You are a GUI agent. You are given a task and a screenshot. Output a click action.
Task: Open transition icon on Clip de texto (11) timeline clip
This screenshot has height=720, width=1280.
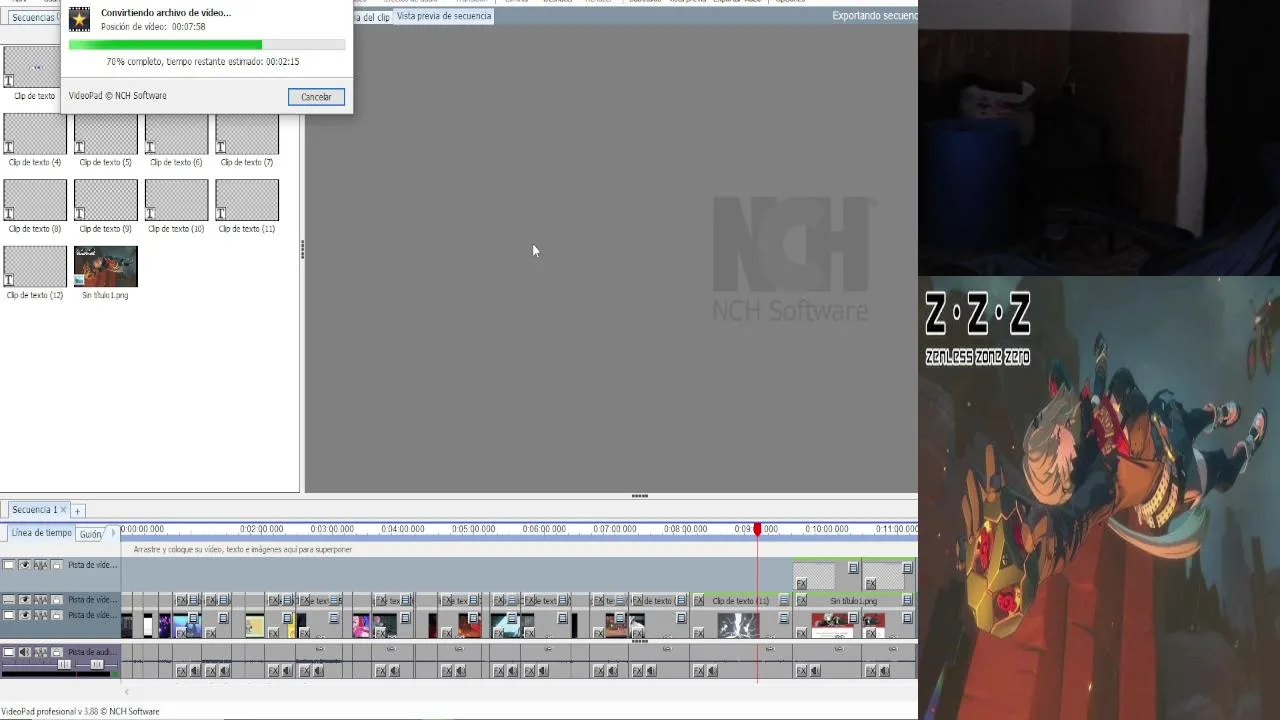point(783,600)
